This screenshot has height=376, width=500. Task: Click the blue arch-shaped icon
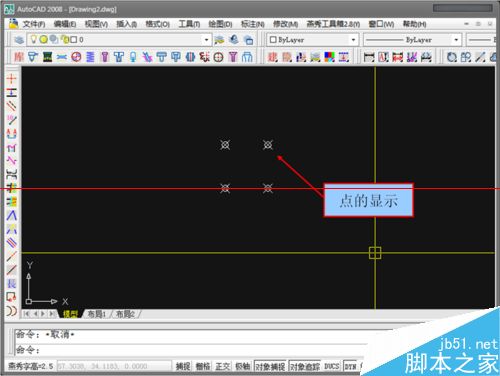pyautogui.click(x=247, y=57)
